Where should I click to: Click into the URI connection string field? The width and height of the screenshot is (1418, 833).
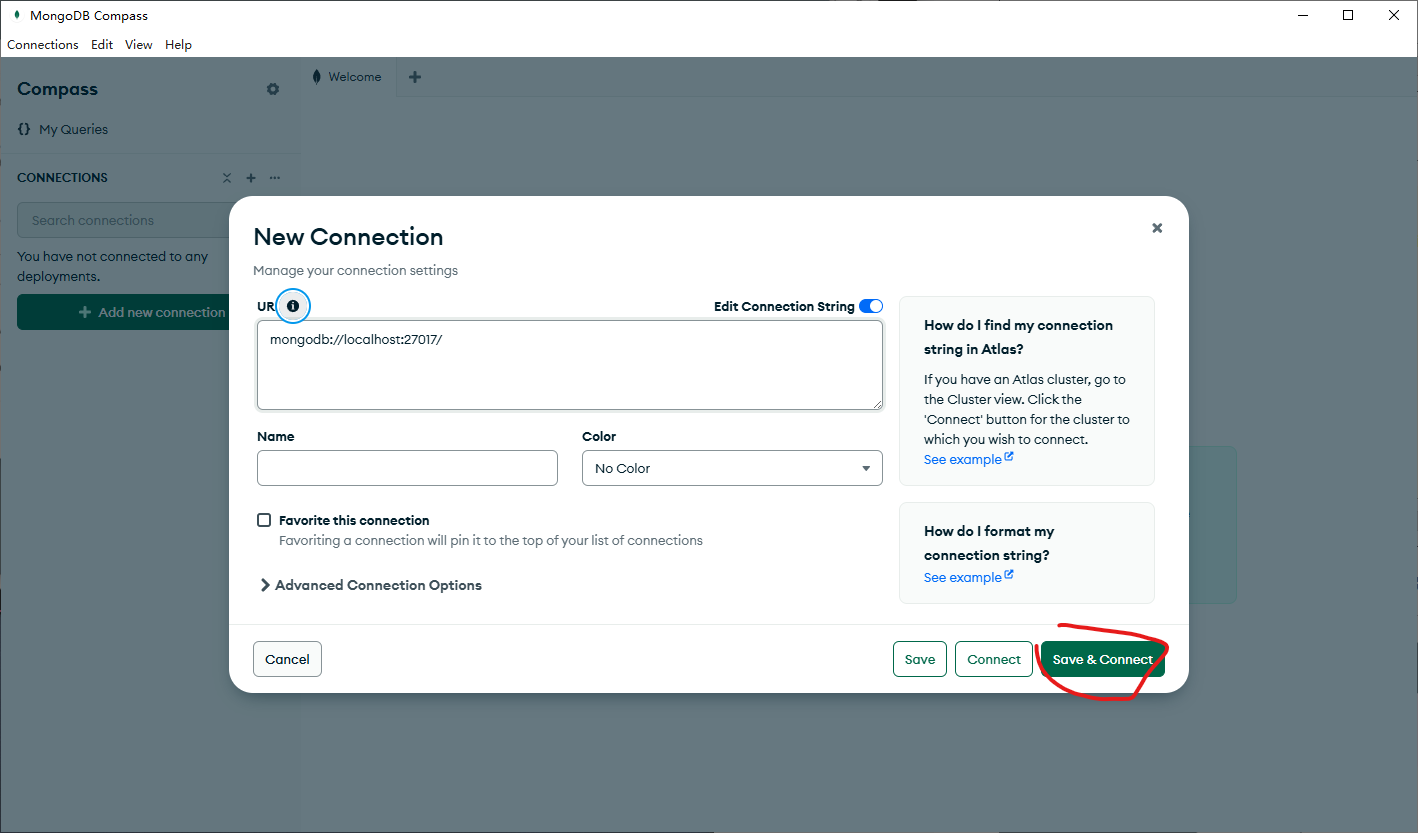[x=570, y=365]
